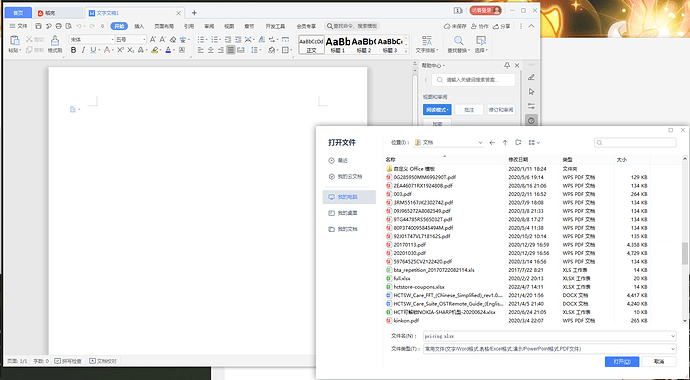Open the Find and Replace tool

tap(459, 44)
